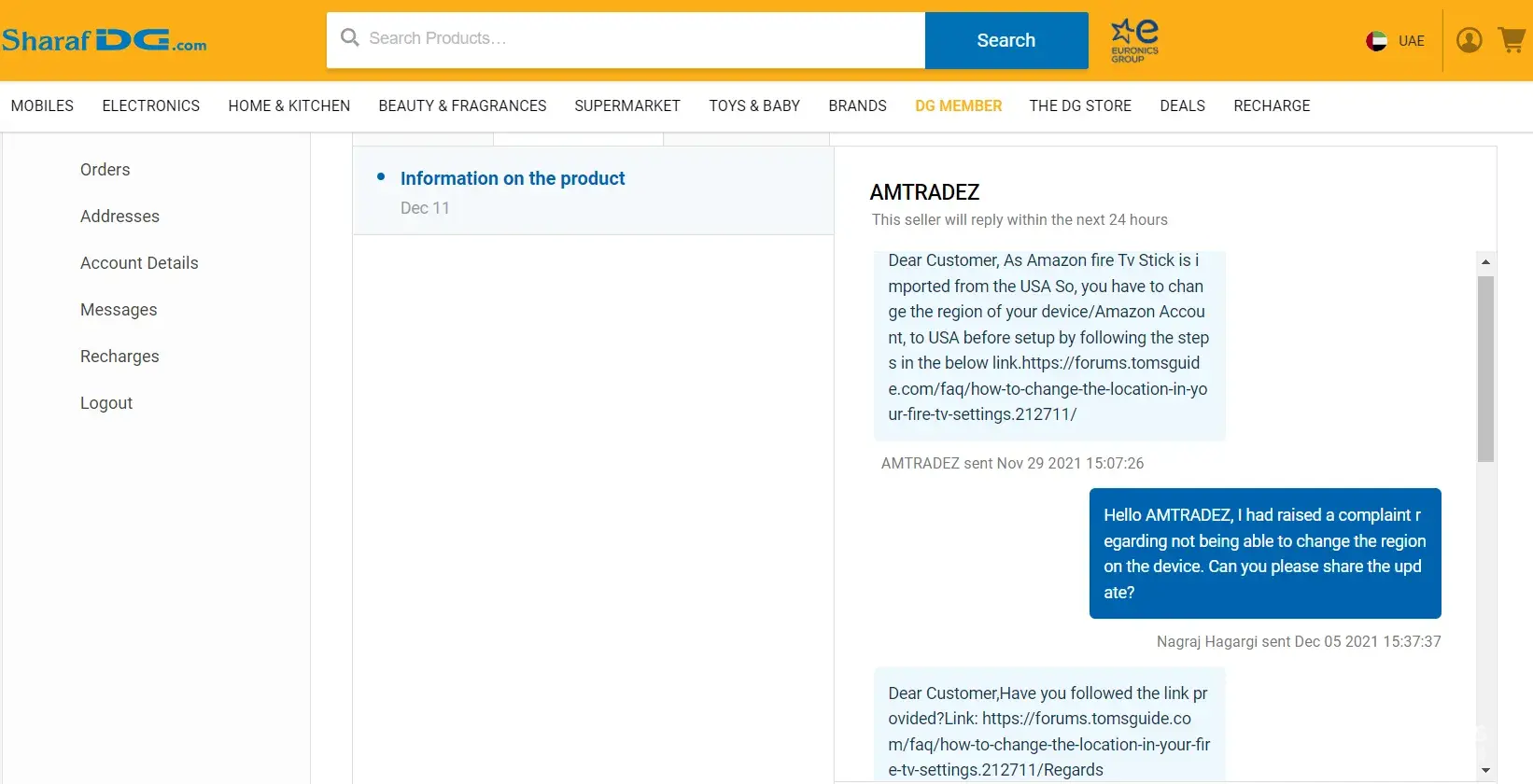Type in the Search Products field
The width and height of the screenshot is (1533, 784).
click(x=635, y=39)
